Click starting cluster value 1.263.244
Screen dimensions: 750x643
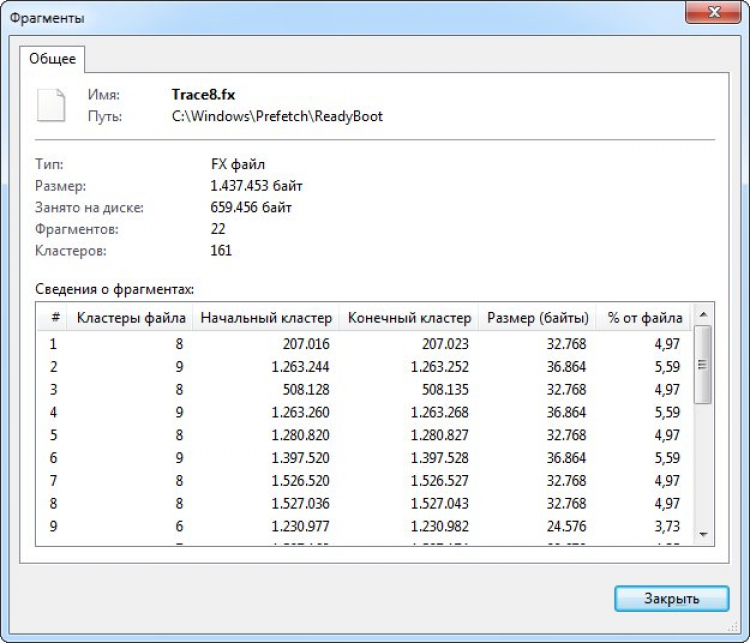[300, 367]
